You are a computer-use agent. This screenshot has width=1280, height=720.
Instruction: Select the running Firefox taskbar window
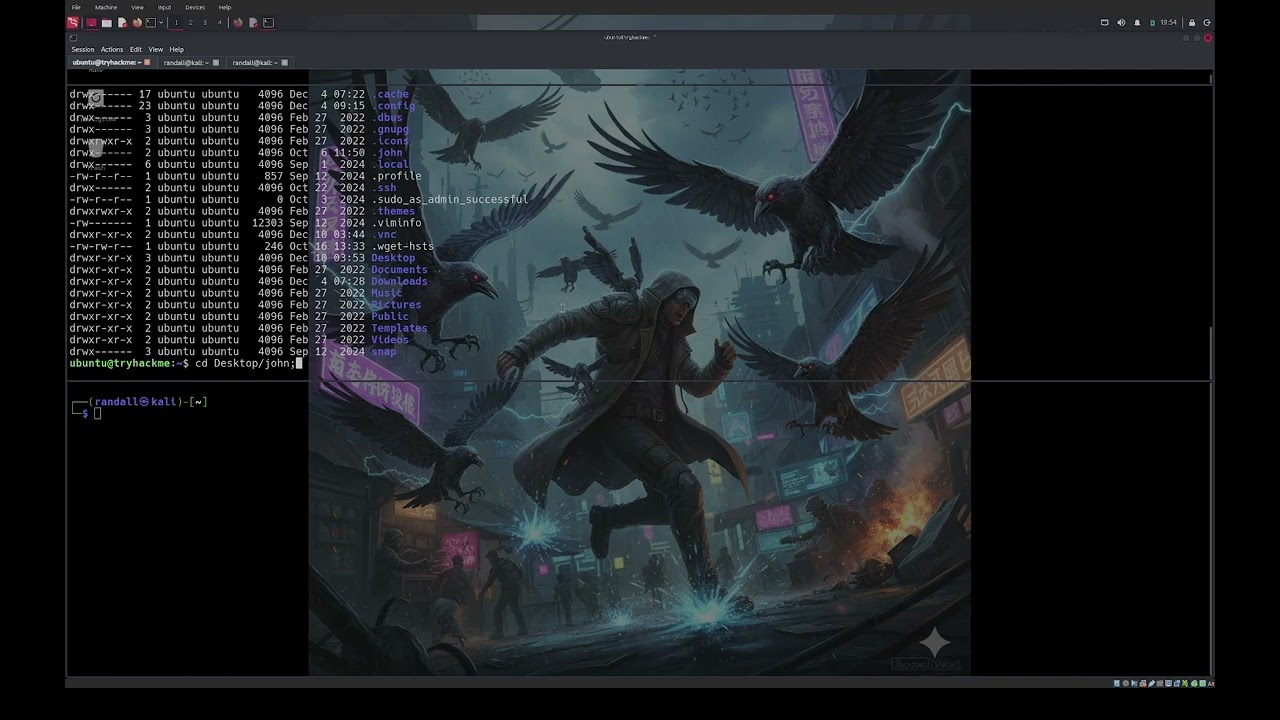pyautogui.click(x=238, y=22)
